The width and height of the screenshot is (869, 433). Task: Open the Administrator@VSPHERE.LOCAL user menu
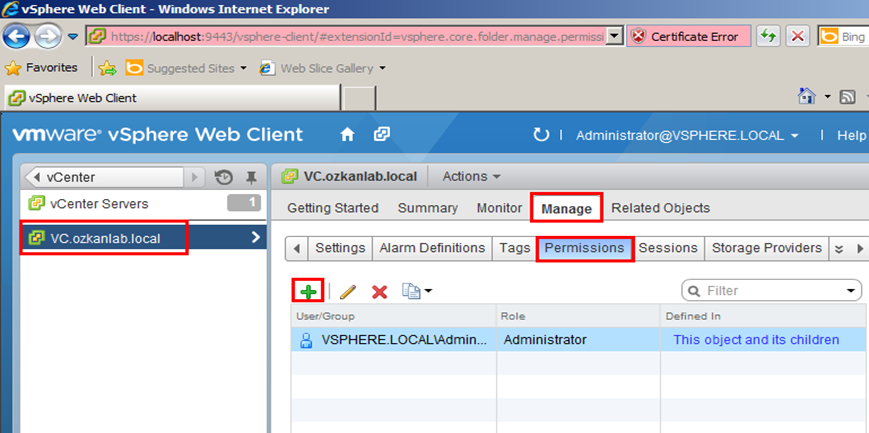[x=687, y=135]
